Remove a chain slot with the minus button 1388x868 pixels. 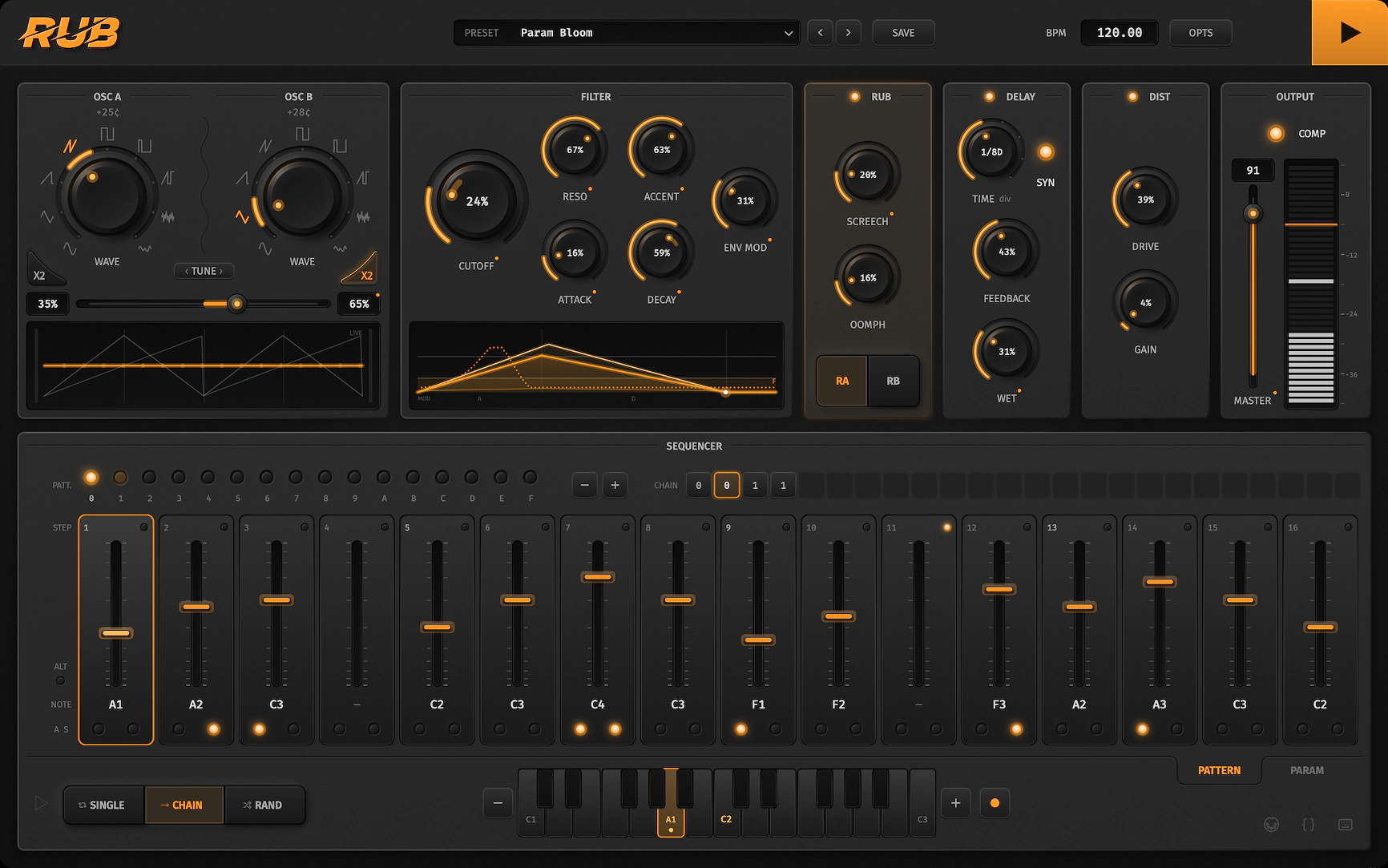[x=585, y=485]
